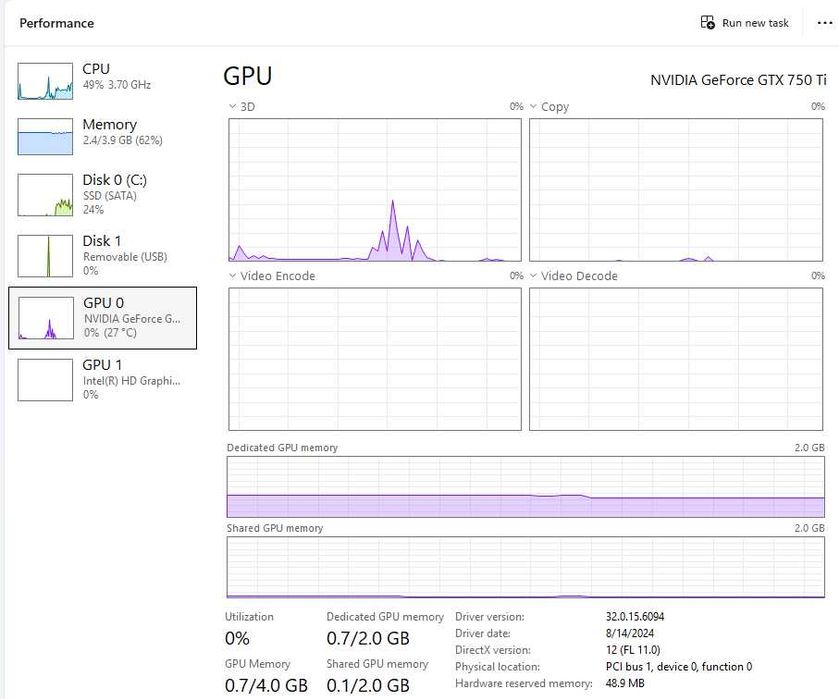The width and height of the screenshot is (839, 699).
Task: Expand the Copy engine dropdown chevron
Action: coord(533,107)
